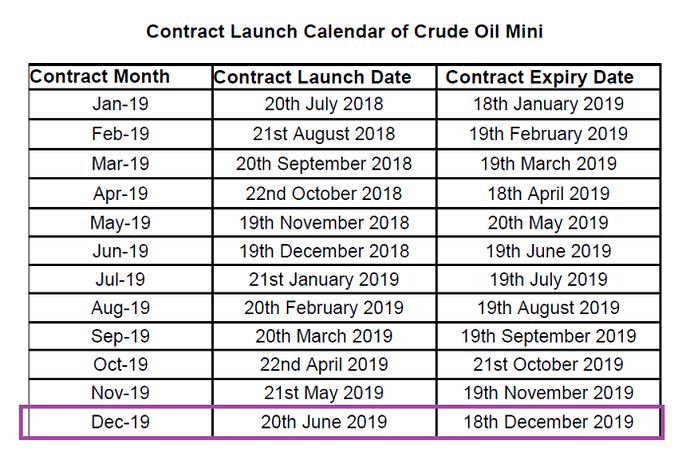The width and height of the screenshot is (690, 455).
Task: Click the Contract Launch Date header
Action: point(324,77)
